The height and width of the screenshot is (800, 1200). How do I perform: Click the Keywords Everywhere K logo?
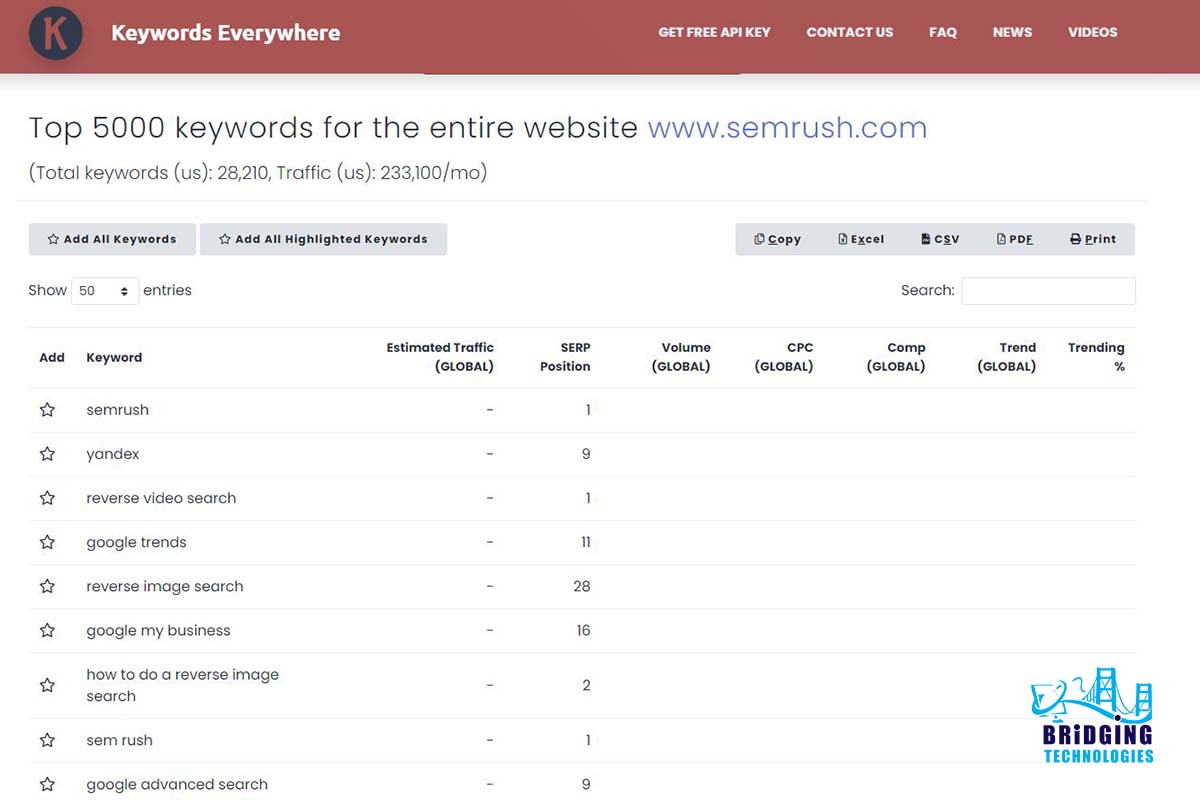tap(55, 33)
